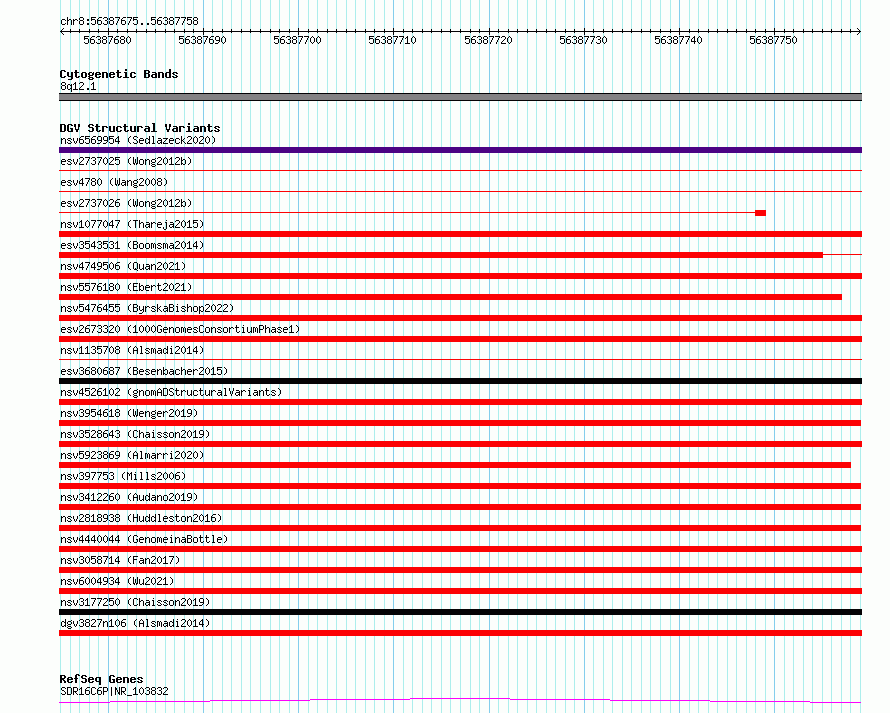The height and width of the screenshot is (713, 890).
Task: Open nsv397753 (Mills2006) variant label
Action: click(123, 476)
